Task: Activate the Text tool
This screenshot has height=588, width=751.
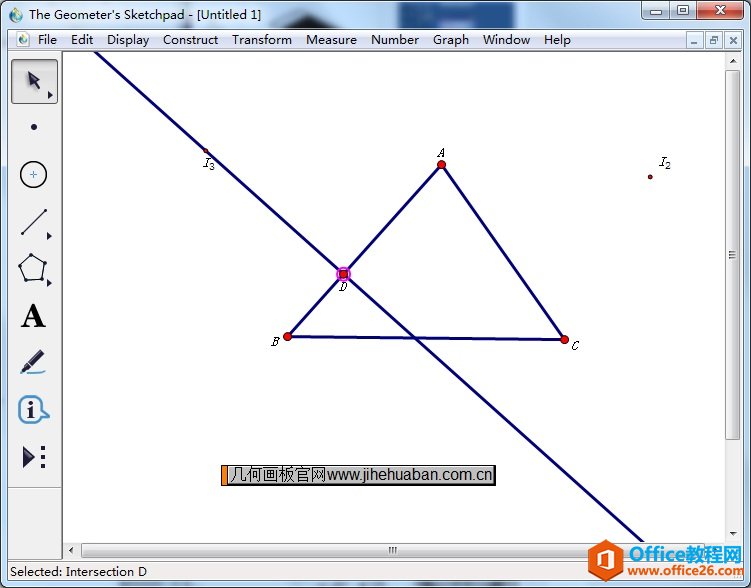Action: (x=34, y=317)
